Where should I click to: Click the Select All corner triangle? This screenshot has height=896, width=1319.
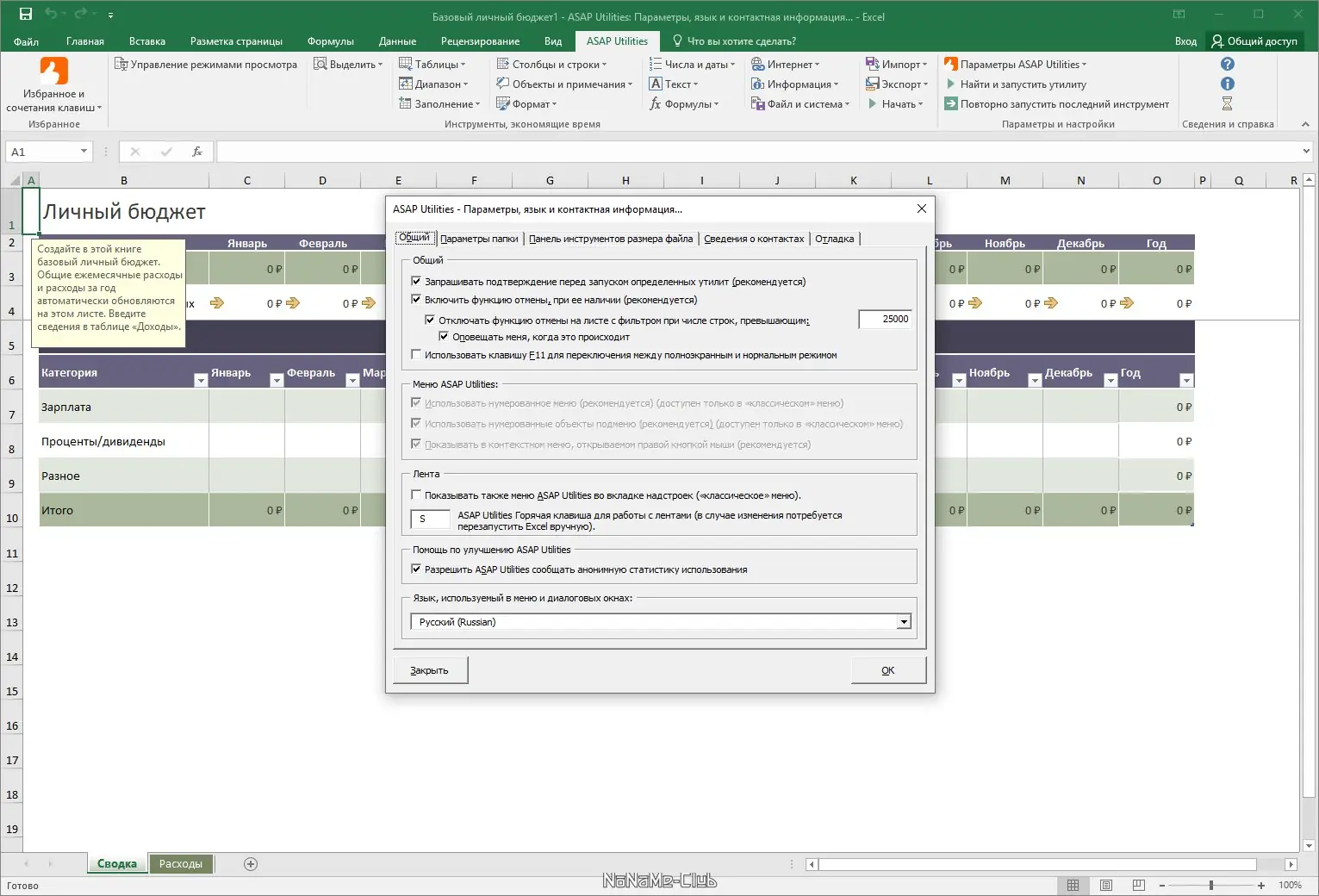16,180
